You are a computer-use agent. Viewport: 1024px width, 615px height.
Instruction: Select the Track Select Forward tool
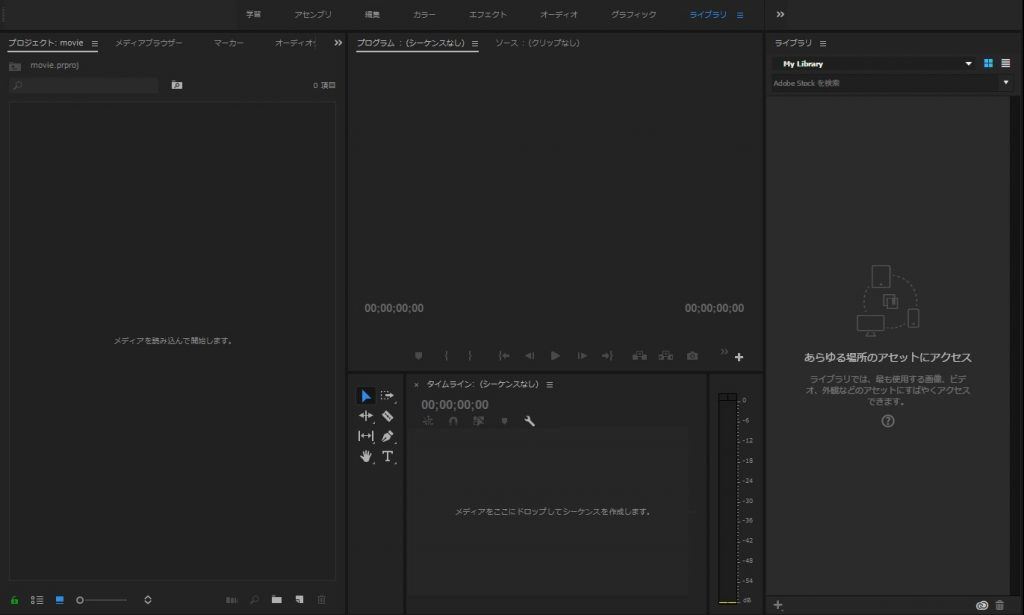[388, 395]
